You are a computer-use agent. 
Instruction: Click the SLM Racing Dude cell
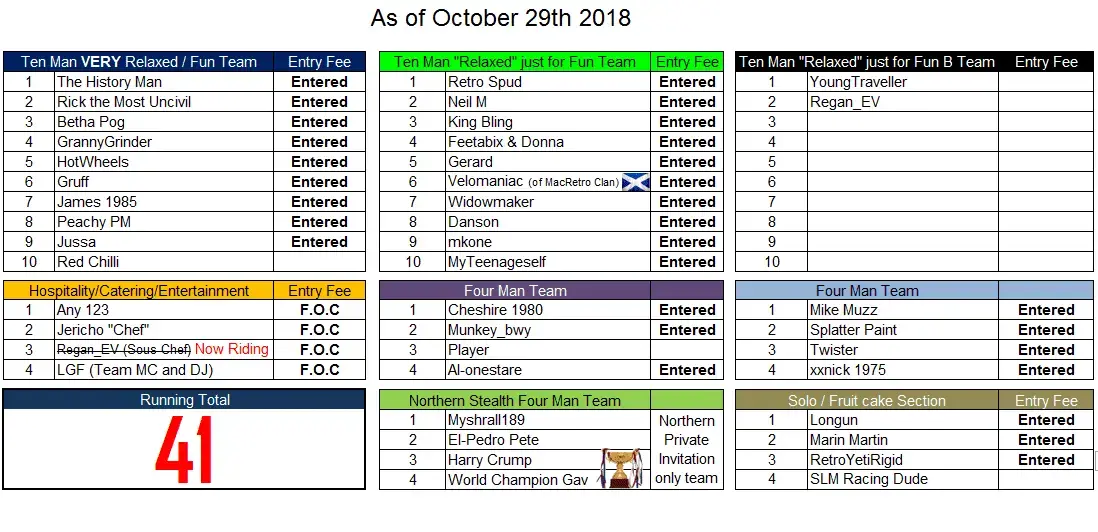(x=903, y=480)
